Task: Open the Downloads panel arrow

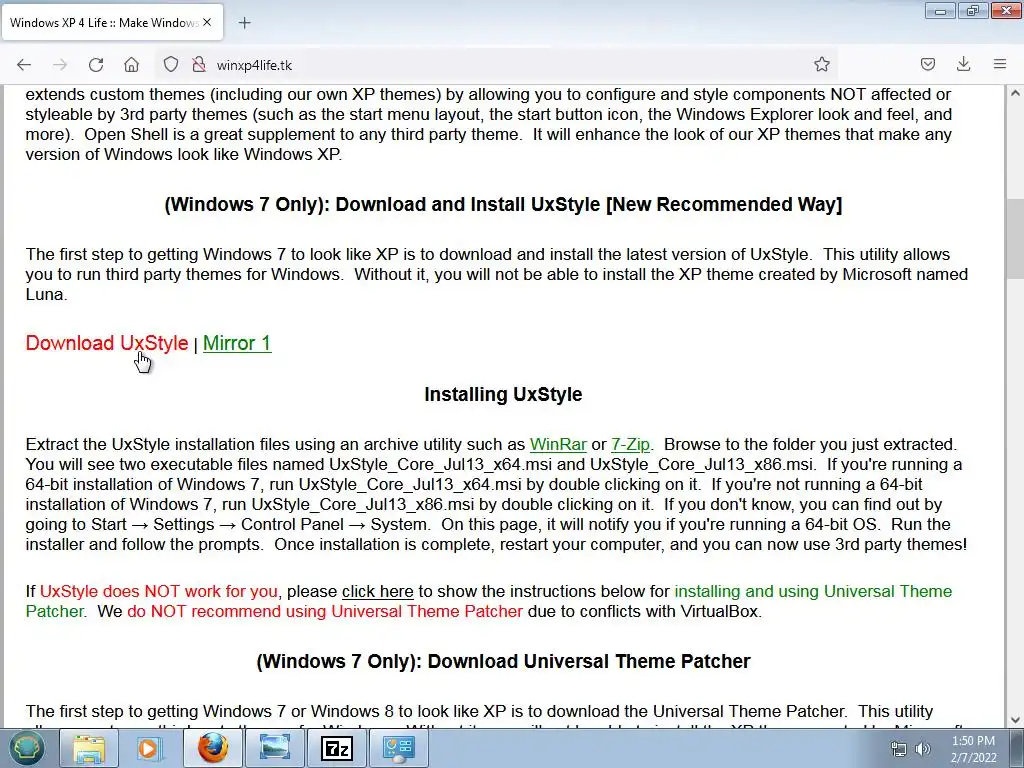Action: [x=963, y=64]
